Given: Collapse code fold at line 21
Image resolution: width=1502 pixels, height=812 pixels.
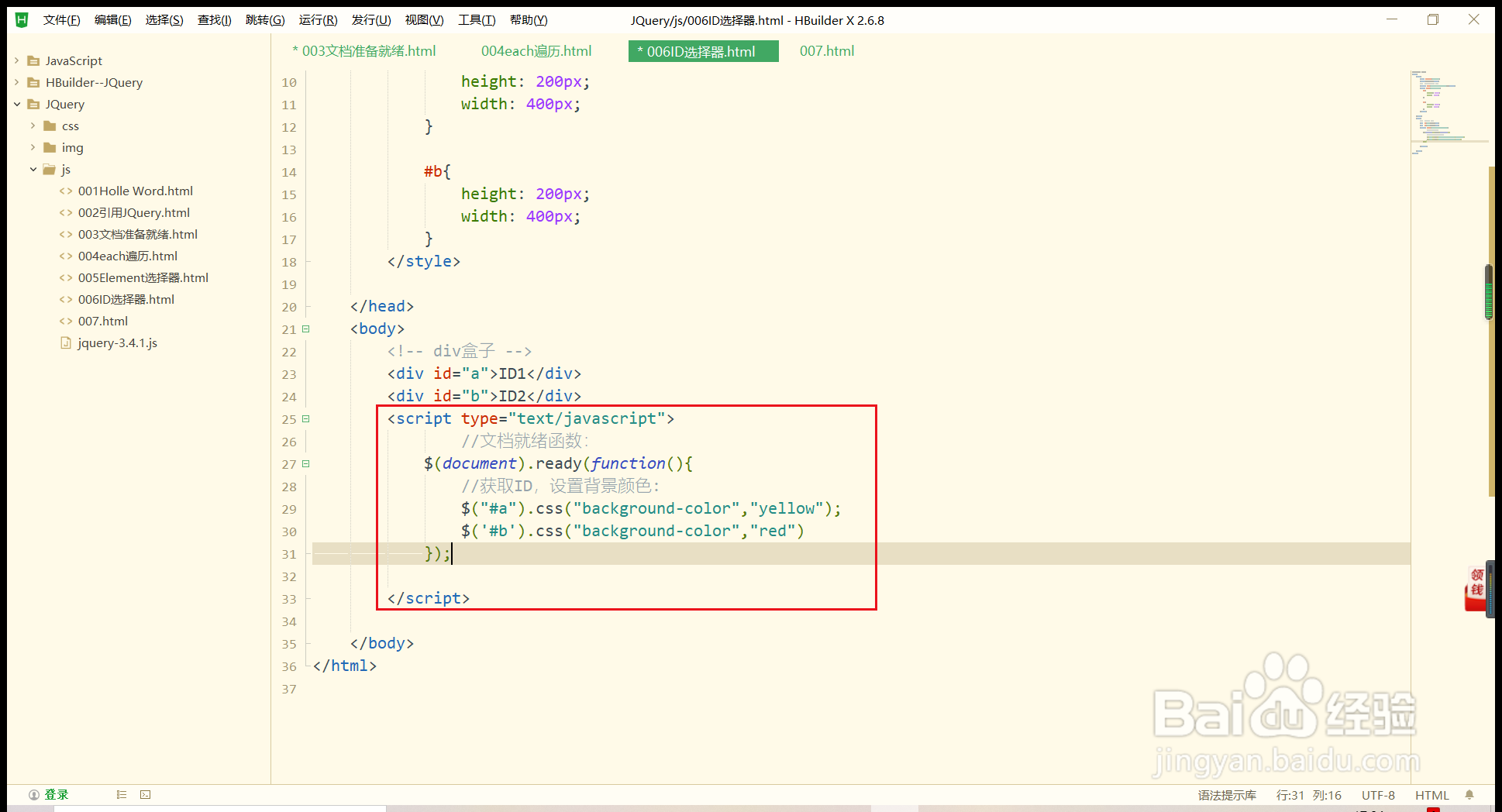Looking at the screenshot, I should click(306, 329).
